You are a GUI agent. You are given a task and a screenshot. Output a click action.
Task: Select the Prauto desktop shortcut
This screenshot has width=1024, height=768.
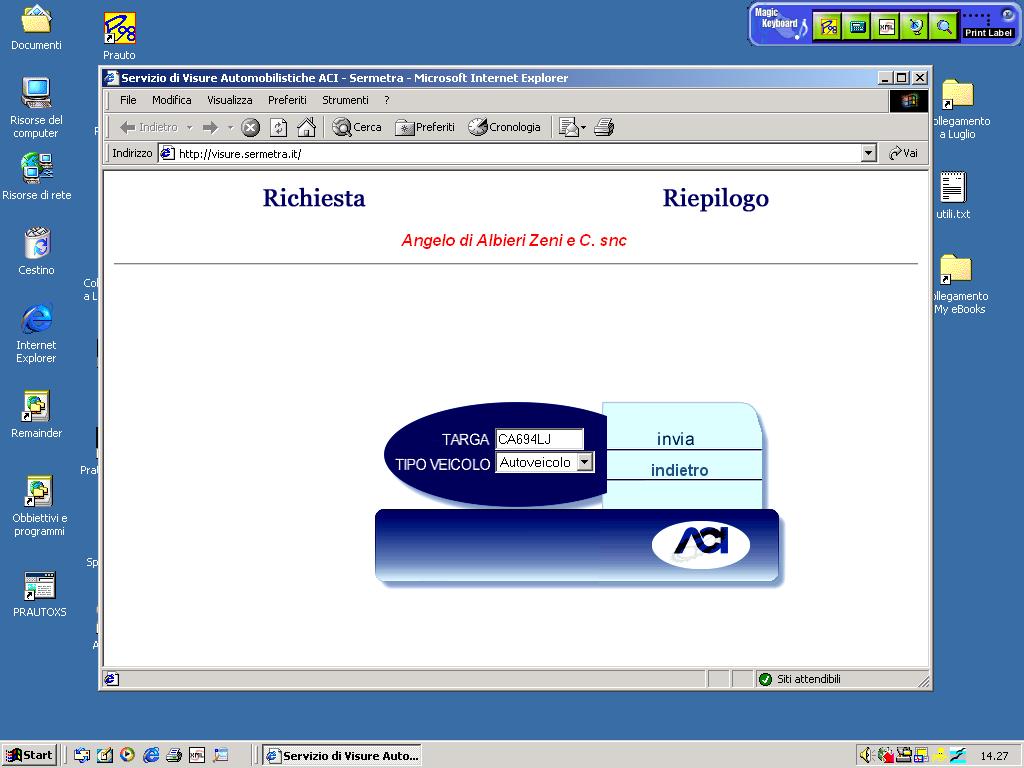120,37
